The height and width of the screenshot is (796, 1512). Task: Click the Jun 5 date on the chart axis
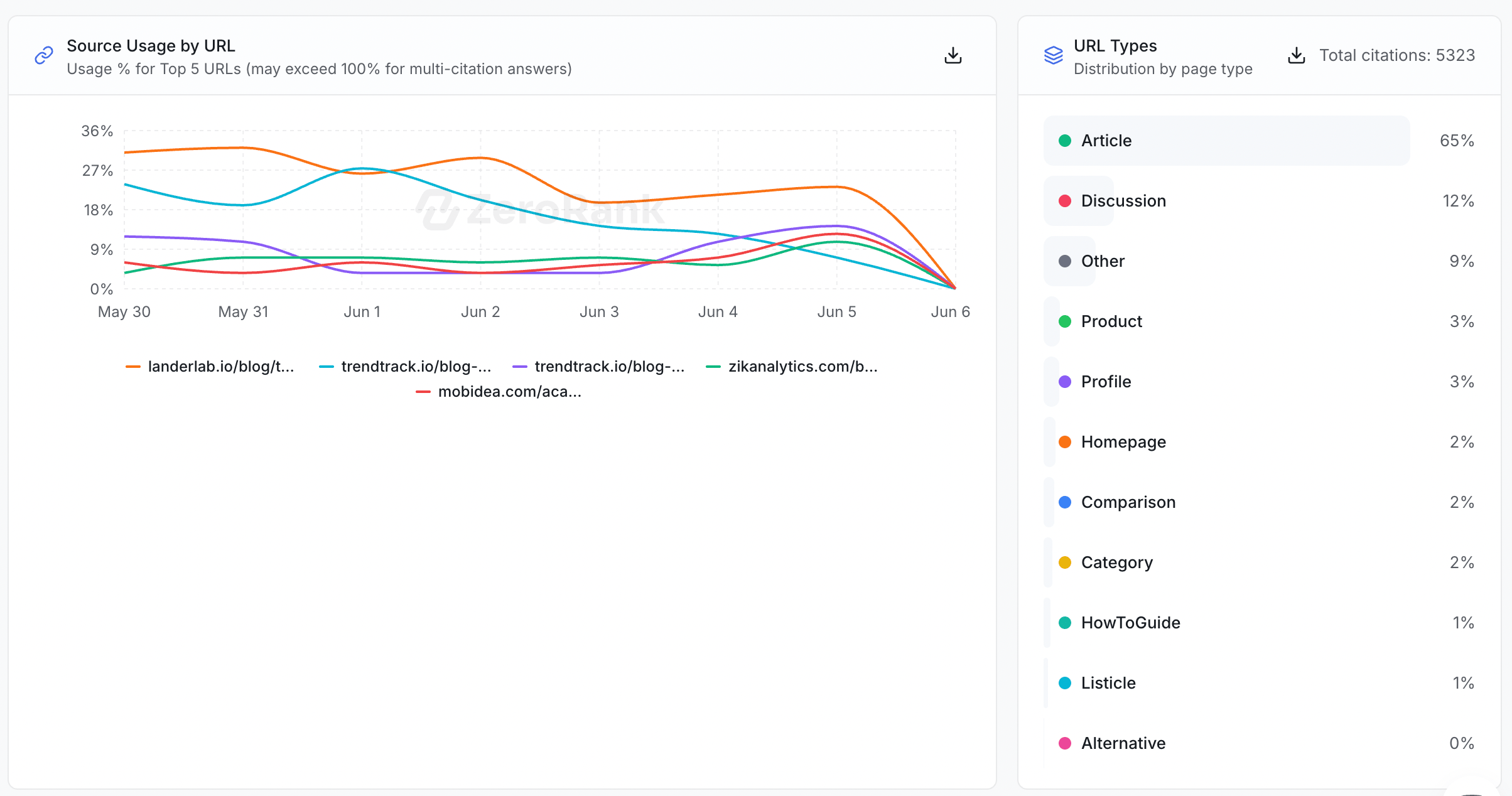pyautogui.click(x=836, y=312)
